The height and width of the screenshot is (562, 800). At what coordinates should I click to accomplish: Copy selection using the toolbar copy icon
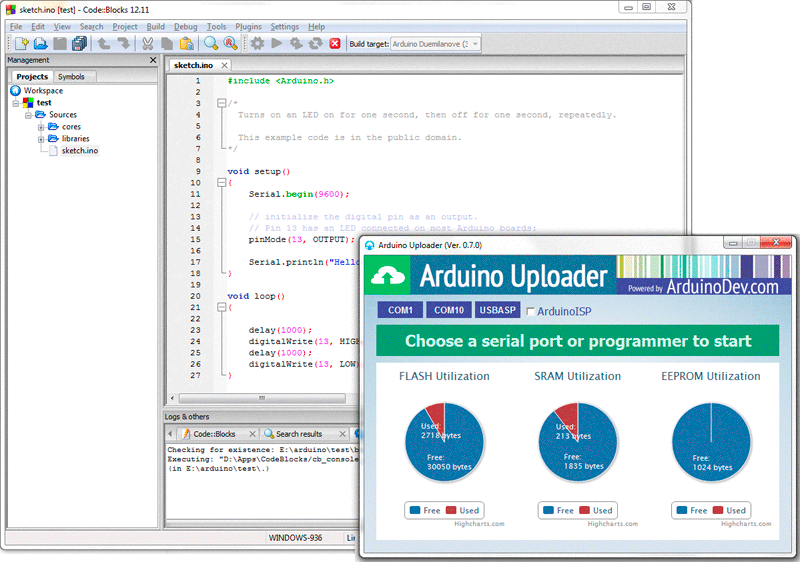point(167,44)
